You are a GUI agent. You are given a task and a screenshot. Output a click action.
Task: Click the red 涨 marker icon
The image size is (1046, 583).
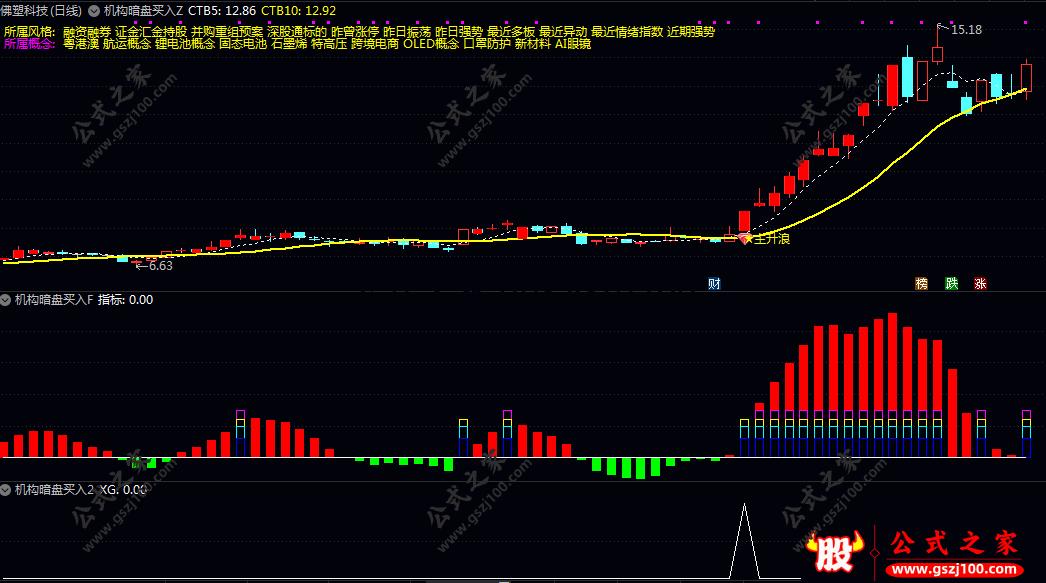980,283
